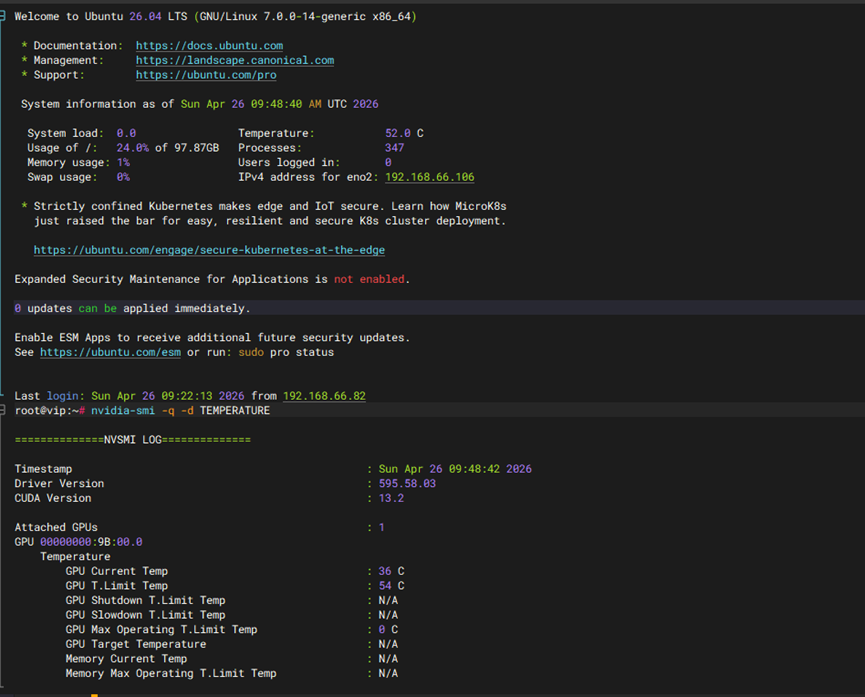
Task: Click the TEMPERATURE argument in the command
Action: coord(234,411)
